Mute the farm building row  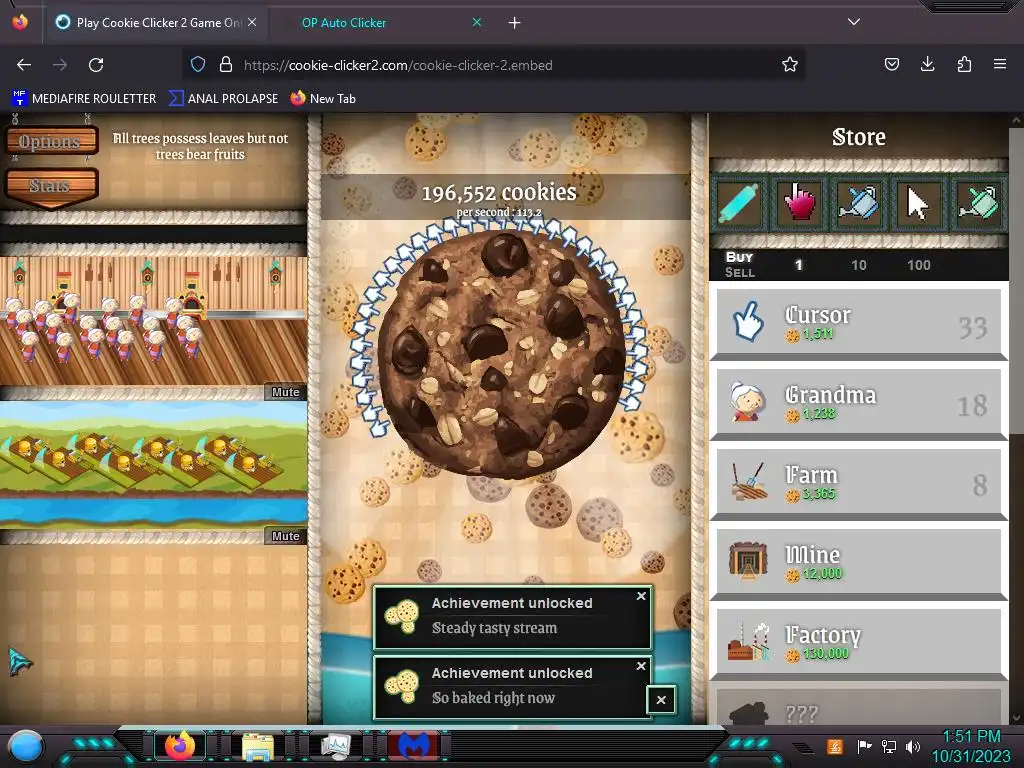tap(285, 536)
